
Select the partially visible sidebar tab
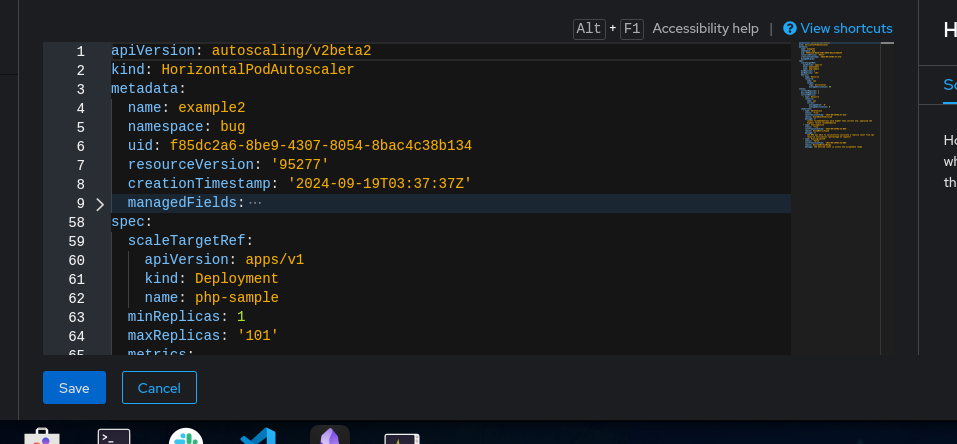pyautogui.click(x=949, y=86)
